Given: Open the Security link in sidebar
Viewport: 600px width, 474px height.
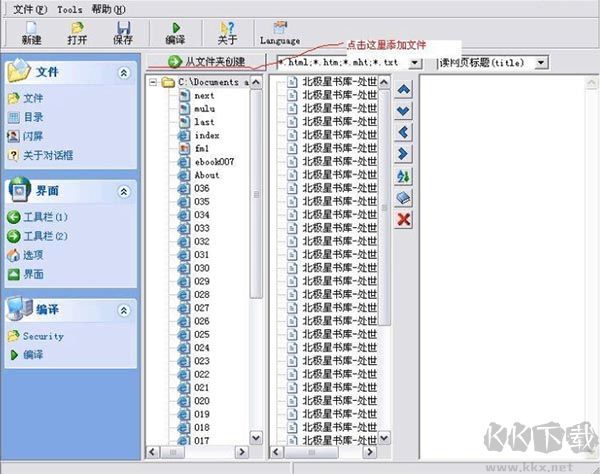Looking at the screenshot, I should [43, 336].
